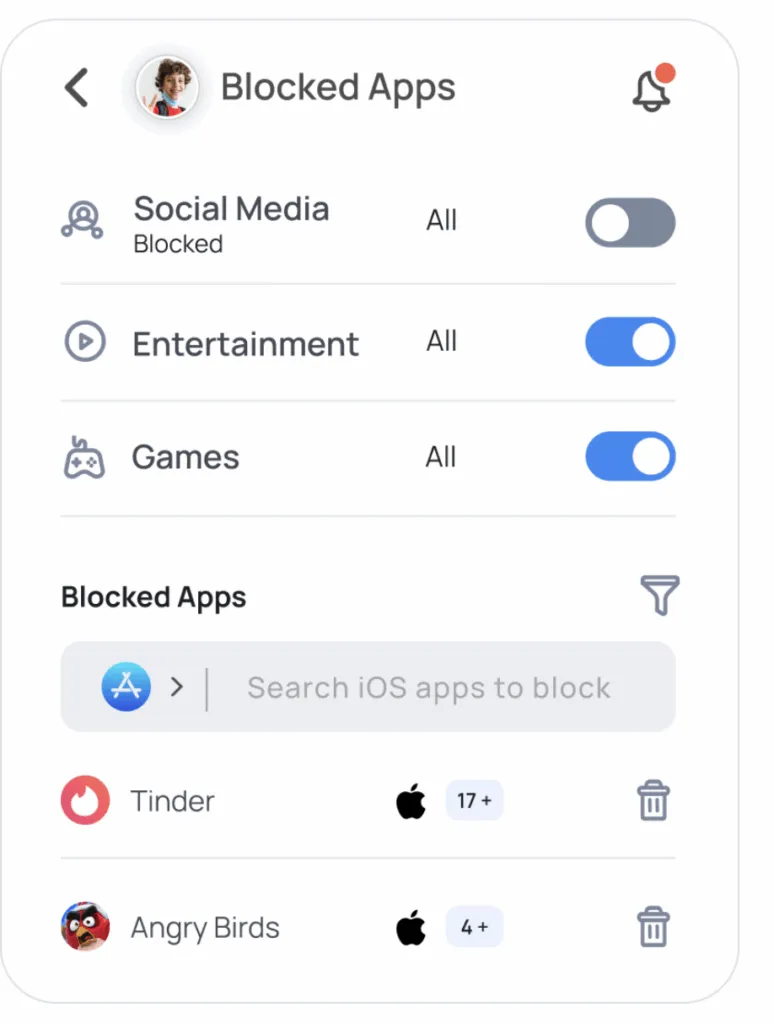This screenshot has height=1024, width=774.
Task: Click the Games controller icon
Action: (x=84, y=459)
